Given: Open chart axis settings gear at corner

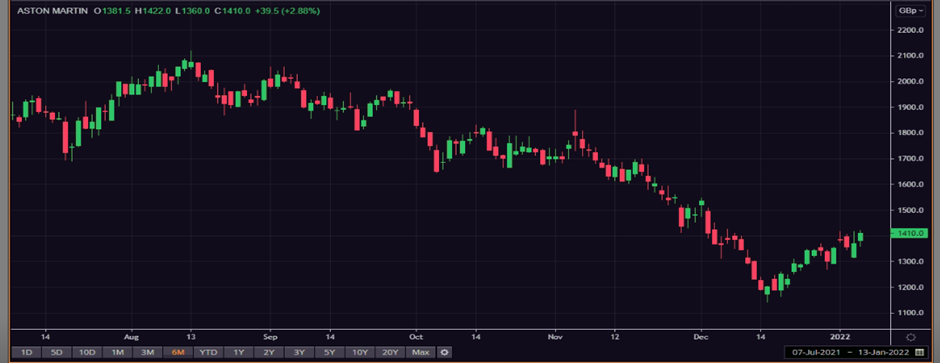Looking at the screenshot, I should pos(910,337).
